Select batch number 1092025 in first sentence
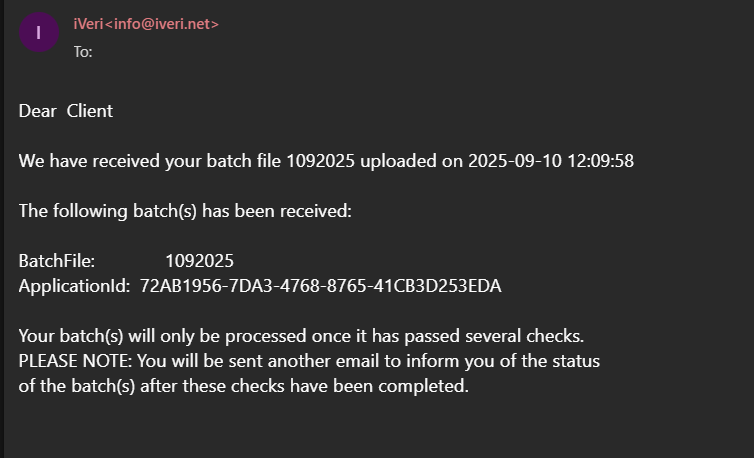The width and height of the screenshot is (754, 458). (321, 161)
